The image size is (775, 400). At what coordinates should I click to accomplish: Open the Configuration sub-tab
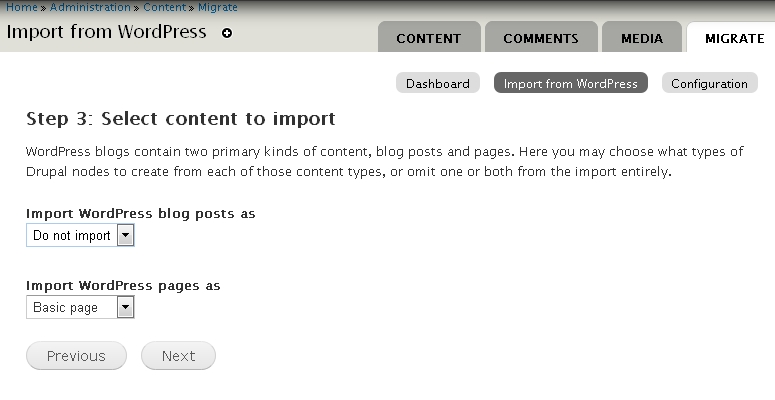(709, 83)
